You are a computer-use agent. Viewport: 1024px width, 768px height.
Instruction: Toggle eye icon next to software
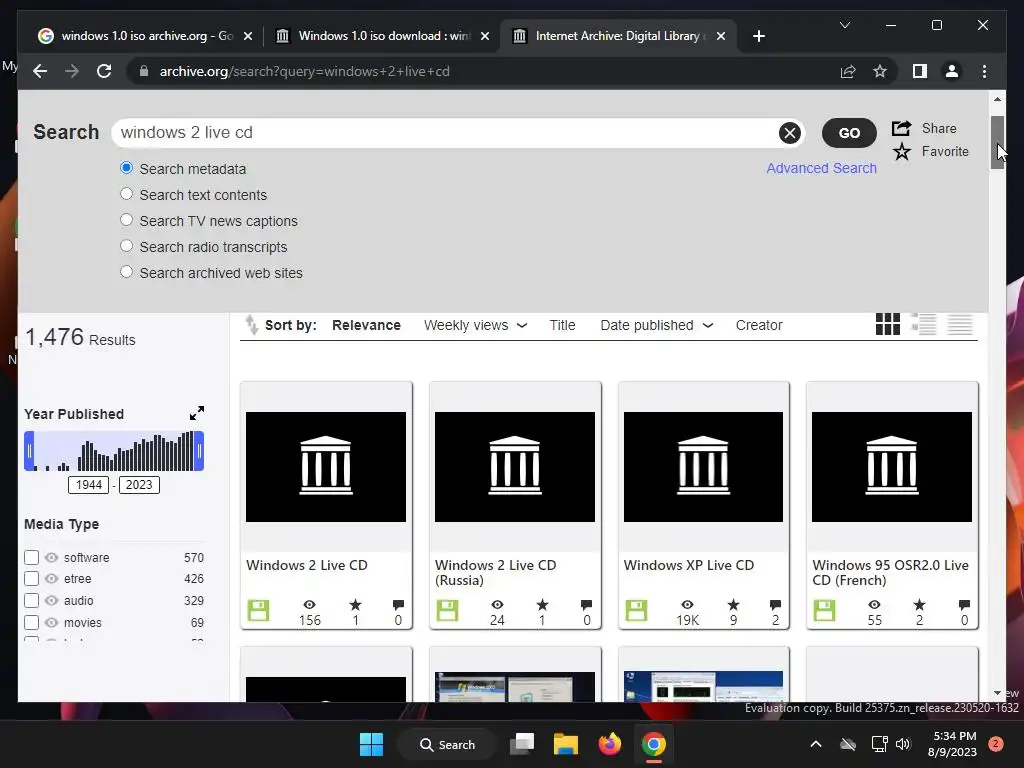[52, 558]
